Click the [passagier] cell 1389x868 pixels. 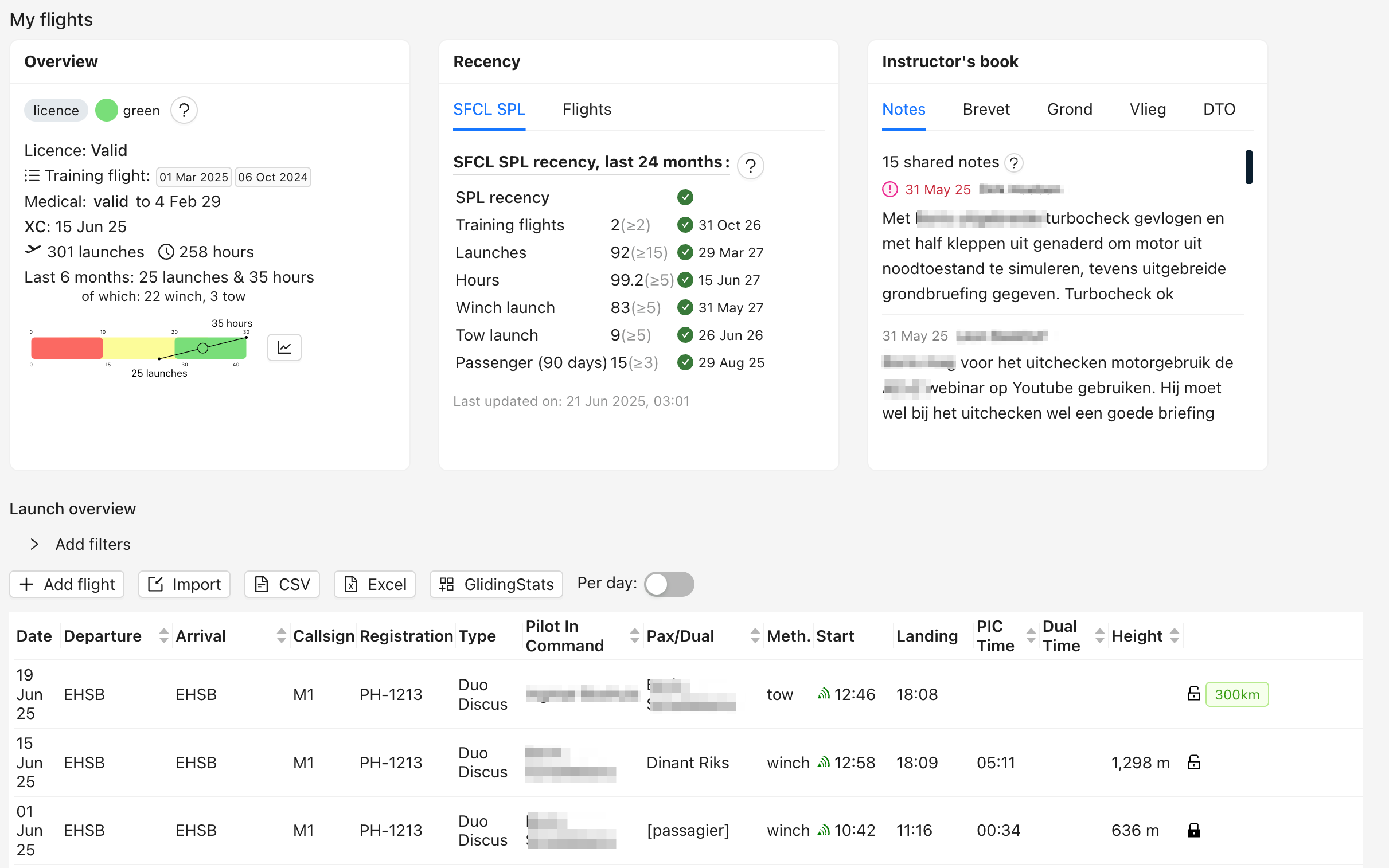click(687, 830)
